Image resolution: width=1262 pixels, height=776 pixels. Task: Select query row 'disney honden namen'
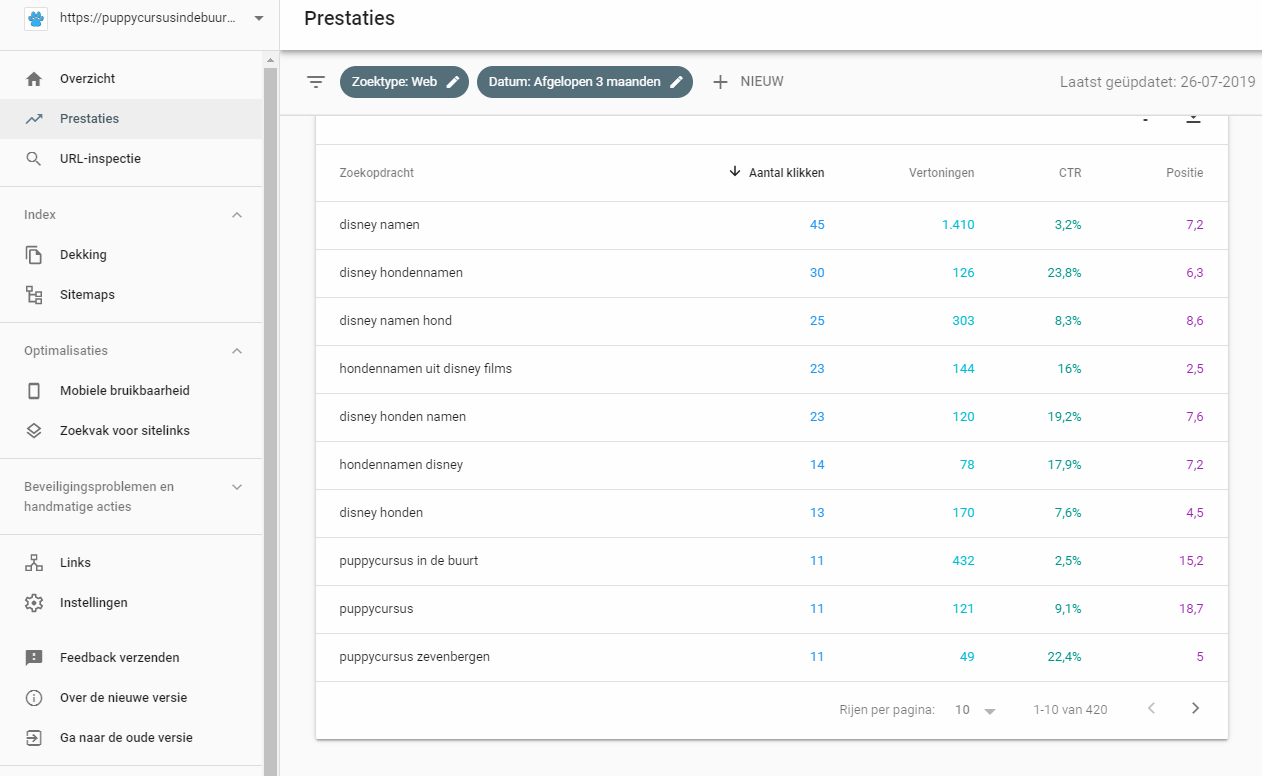point(772,417)
